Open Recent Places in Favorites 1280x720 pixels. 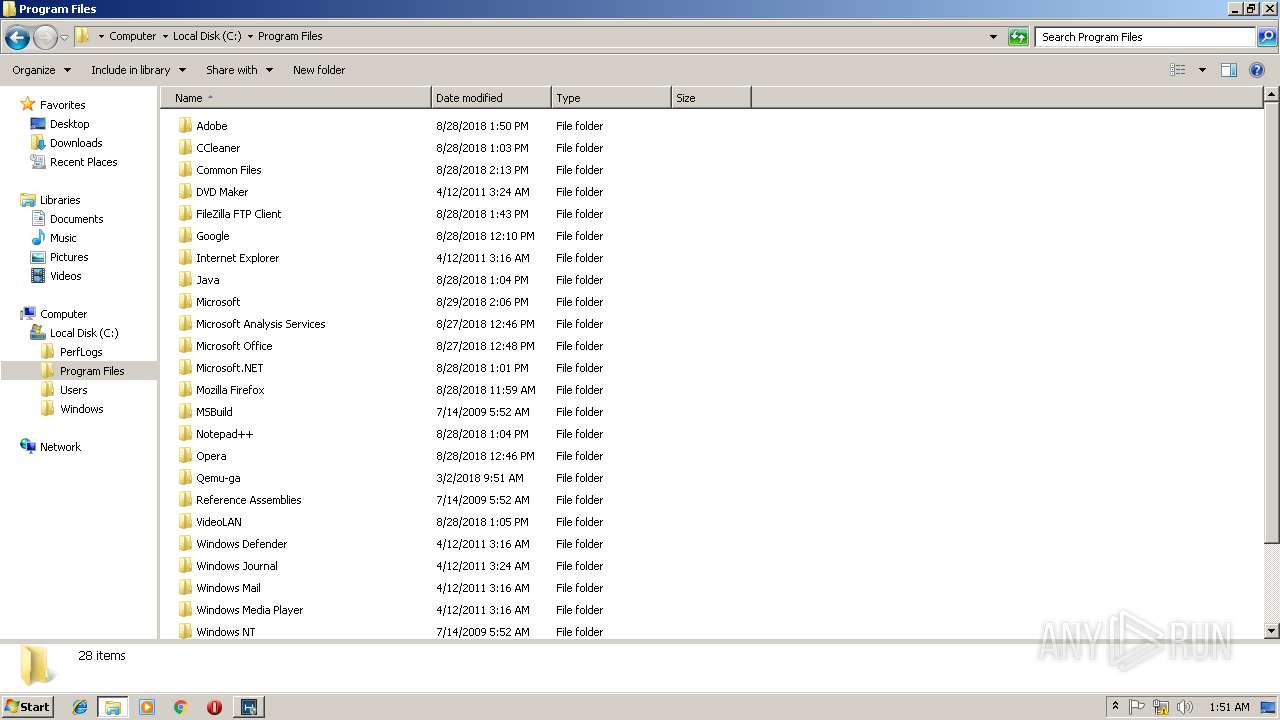(x=83, y=162)
